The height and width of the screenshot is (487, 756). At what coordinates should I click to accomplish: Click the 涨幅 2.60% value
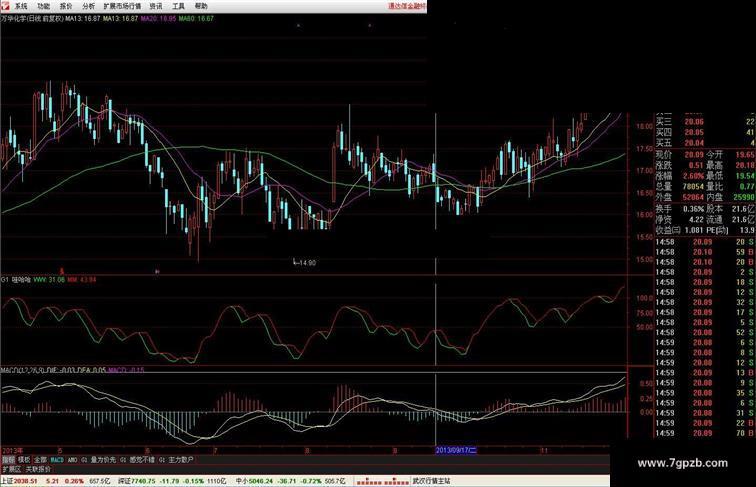pyautogui.click(x=693, y=176)
